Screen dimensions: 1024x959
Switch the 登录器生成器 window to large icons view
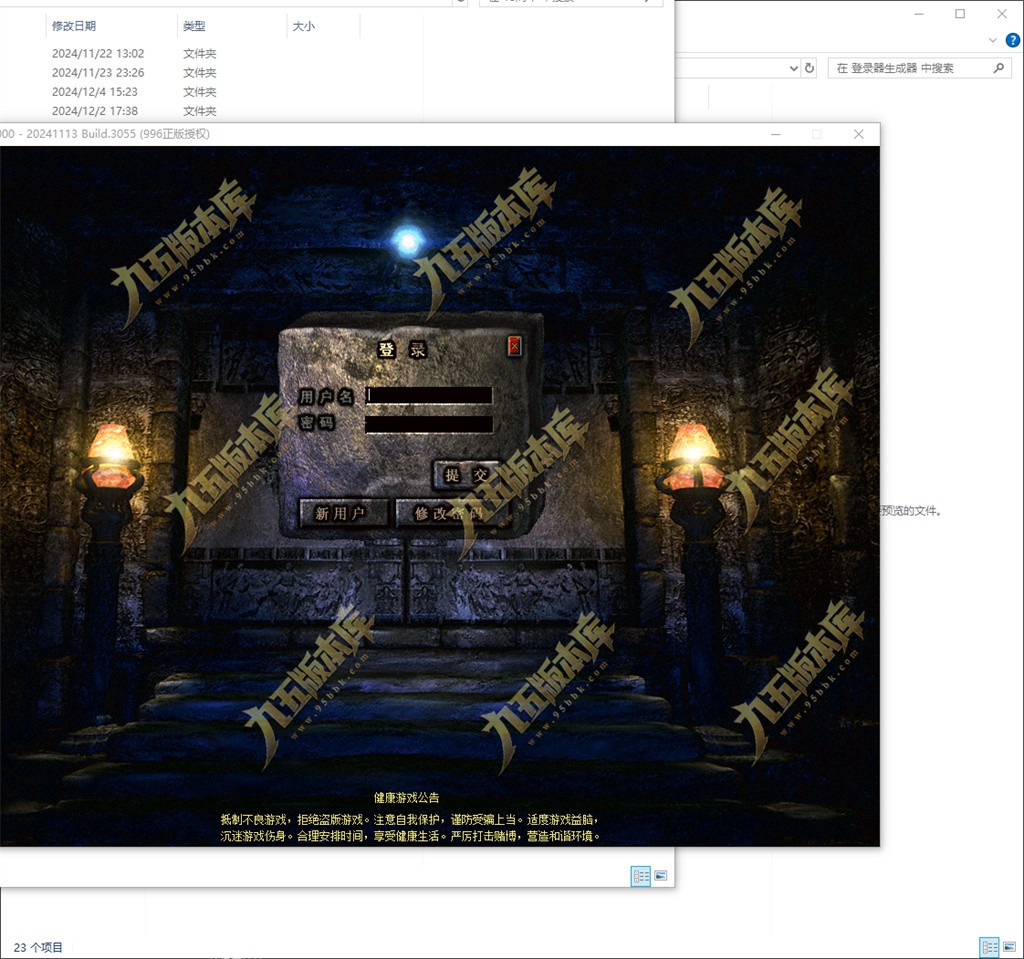click(1010, 947)
